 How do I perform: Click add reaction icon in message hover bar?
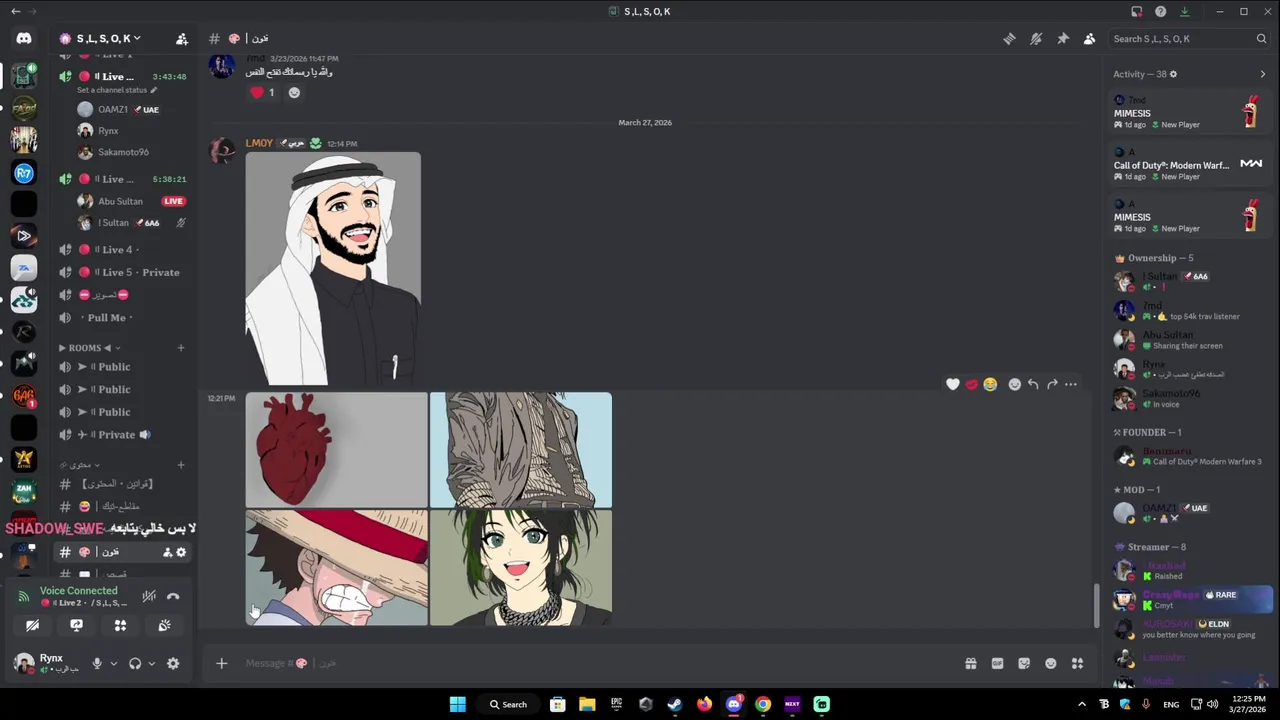(x=1015, y=384)
